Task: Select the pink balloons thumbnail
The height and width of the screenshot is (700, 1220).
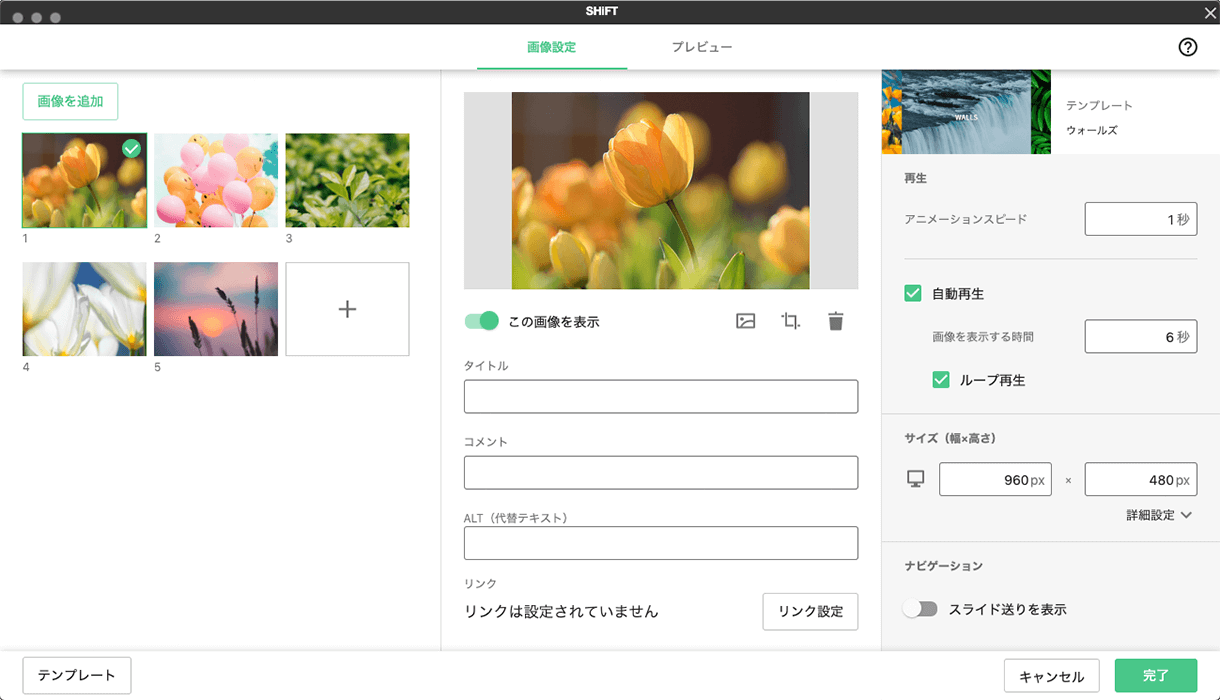Action: tap(216, 181)
